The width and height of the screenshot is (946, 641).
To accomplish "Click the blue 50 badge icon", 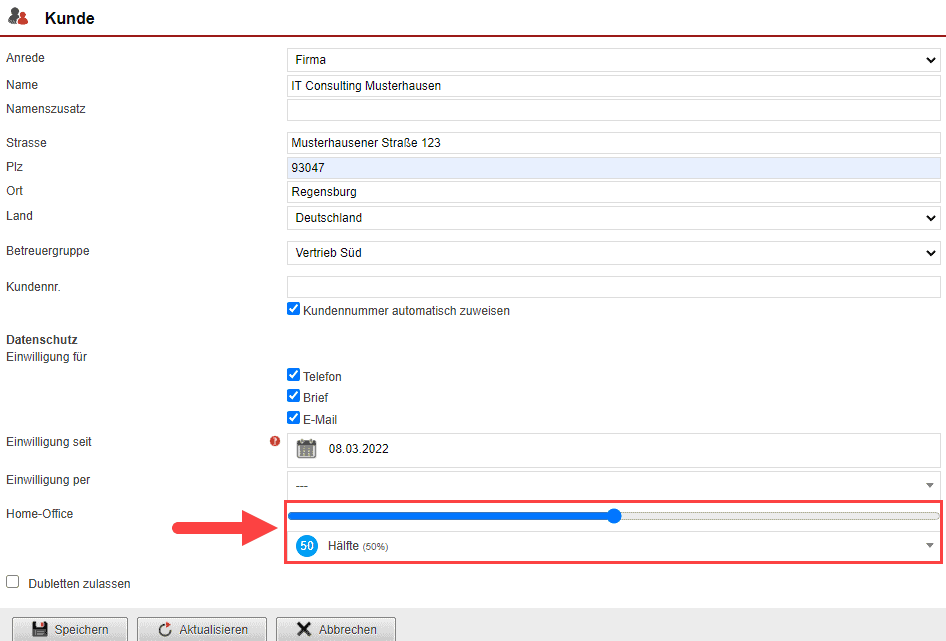I will tap(307, 546).
